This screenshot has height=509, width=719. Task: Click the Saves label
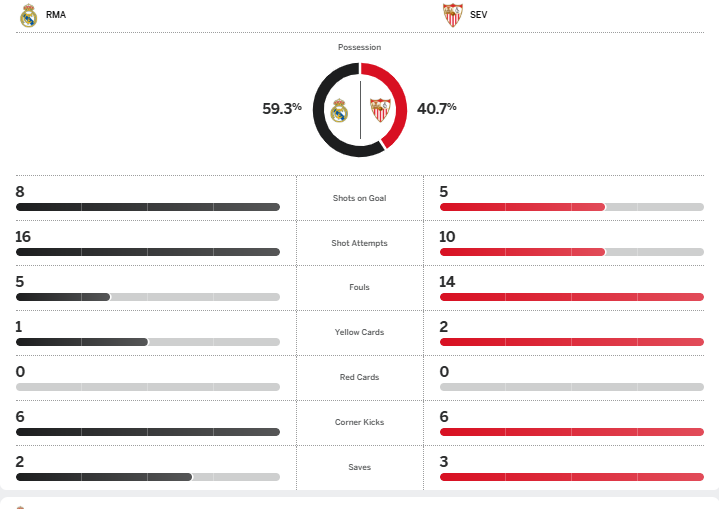pyautogui.click(x=360, y=467)
